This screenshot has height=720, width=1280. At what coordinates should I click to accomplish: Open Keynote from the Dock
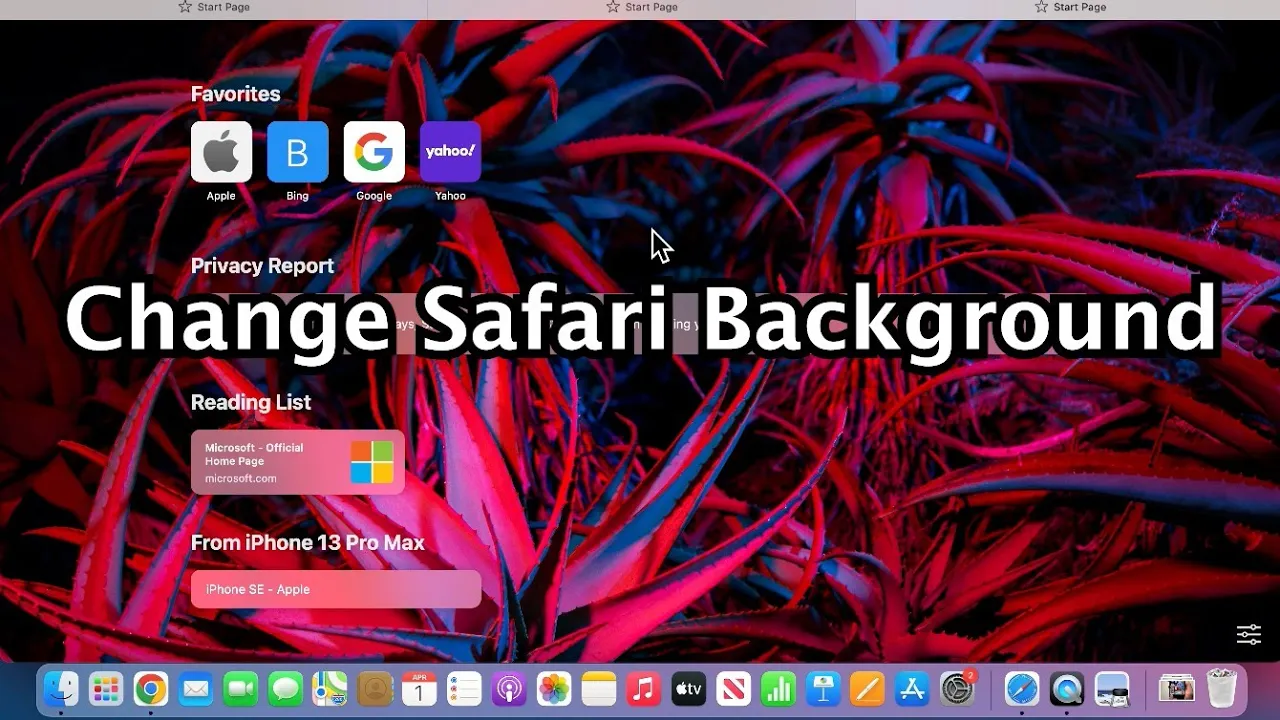click(x=823, y=689)
